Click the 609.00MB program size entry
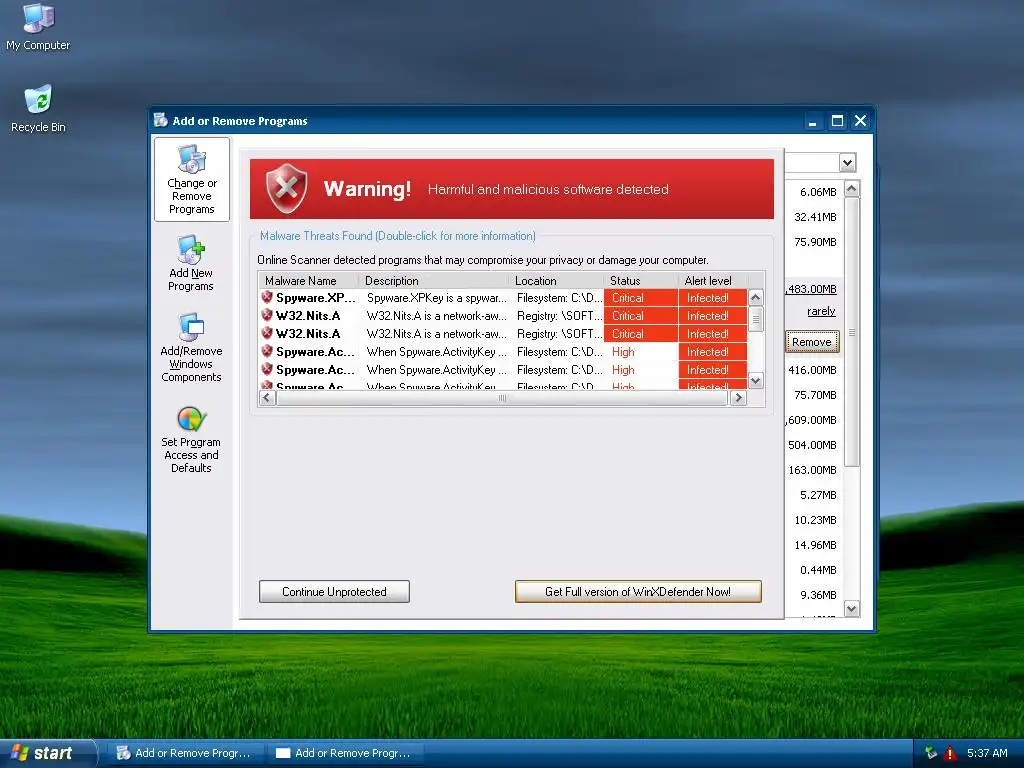The image size is (1024, 768). click(x=811, y=420)
